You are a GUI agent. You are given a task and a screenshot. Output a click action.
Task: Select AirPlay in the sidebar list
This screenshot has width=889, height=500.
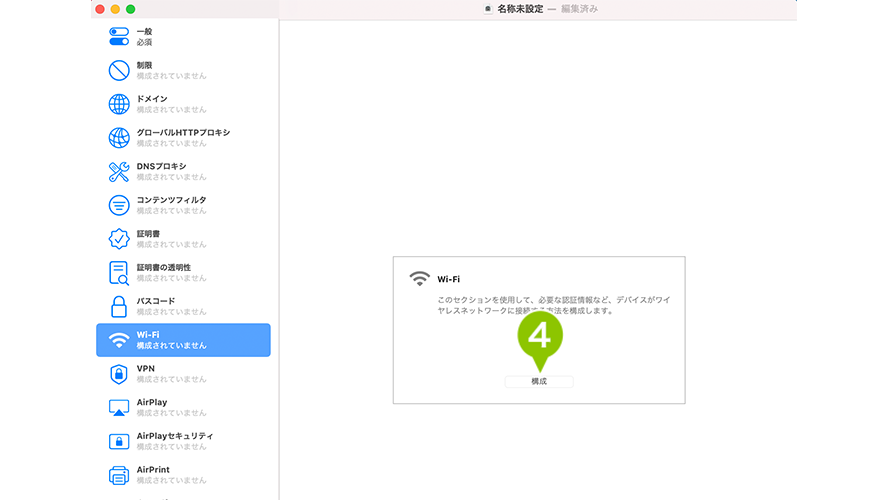coord(183,408)
